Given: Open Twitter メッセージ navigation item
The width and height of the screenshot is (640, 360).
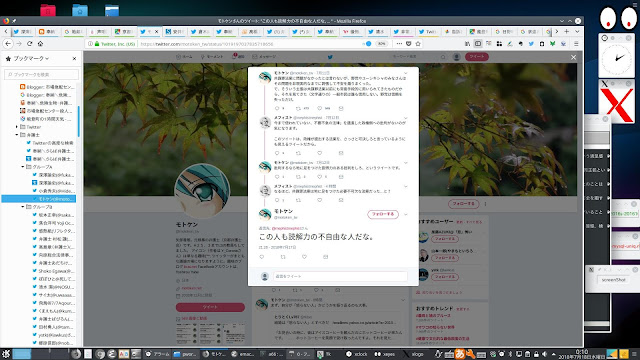Looking at the screenshot, I should (265, 57).
